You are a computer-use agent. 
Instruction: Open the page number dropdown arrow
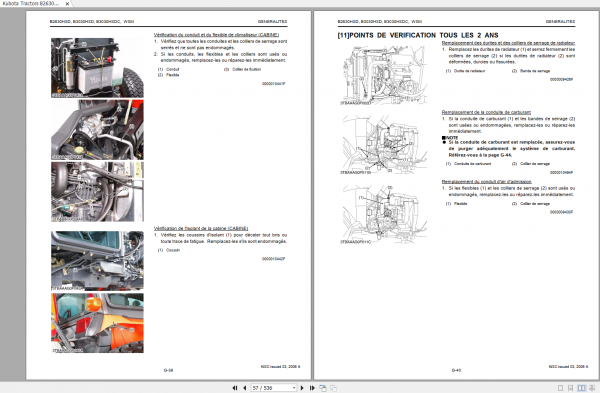(x=294, y=388)
